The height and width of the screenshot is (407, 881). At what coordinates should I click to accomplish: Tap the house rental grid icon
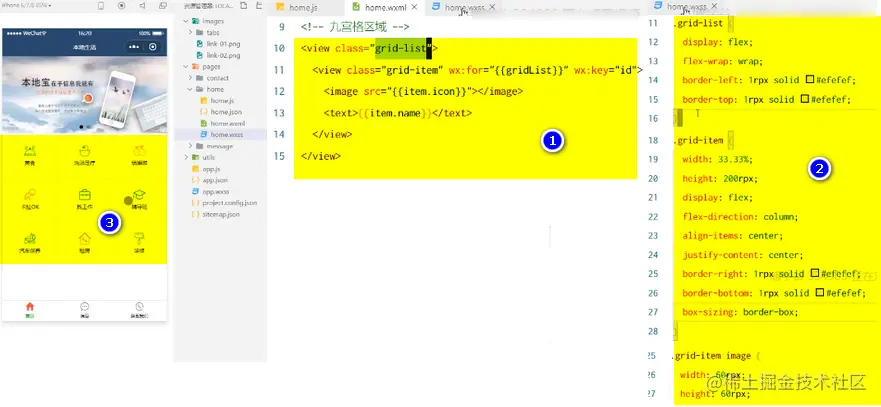[84, 238]
